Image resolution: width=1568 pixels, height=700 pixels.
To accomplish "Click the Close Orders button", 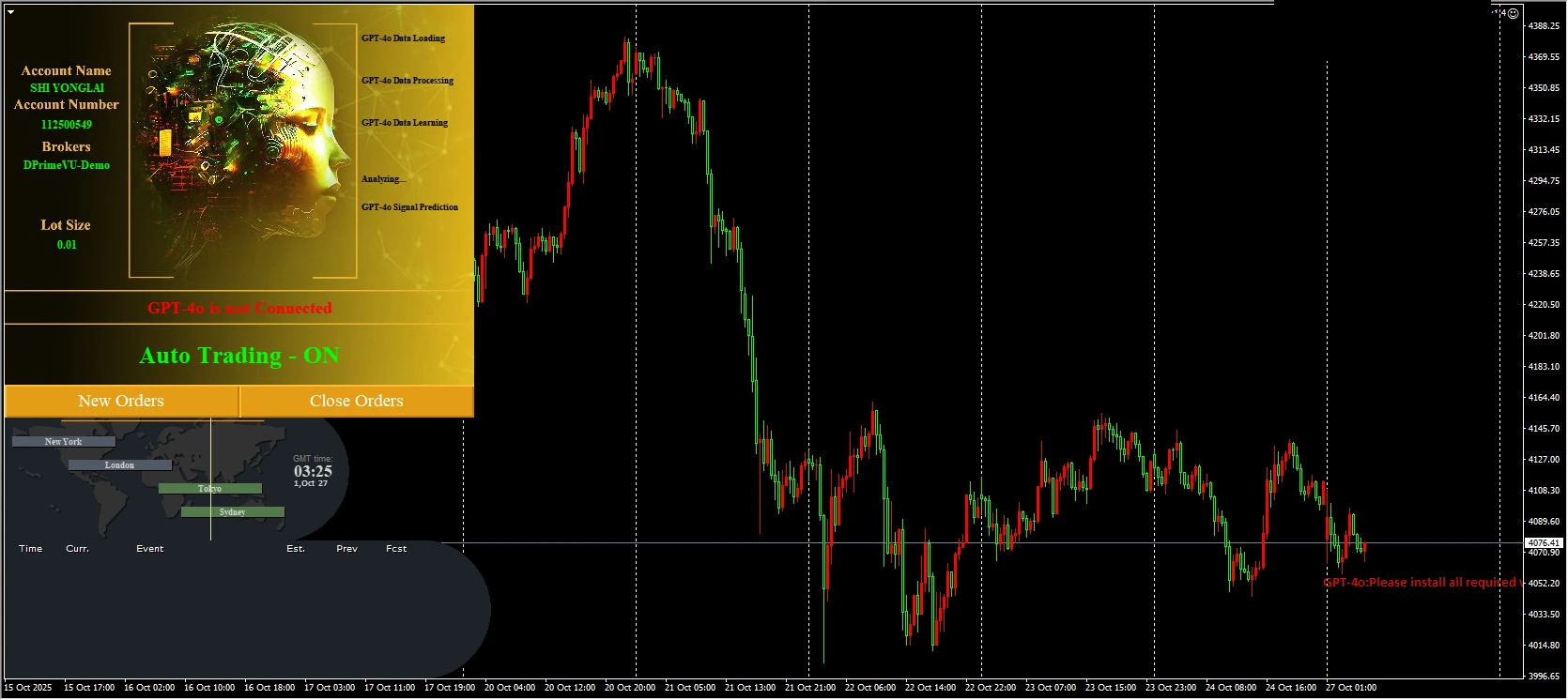I will [357, 401].
